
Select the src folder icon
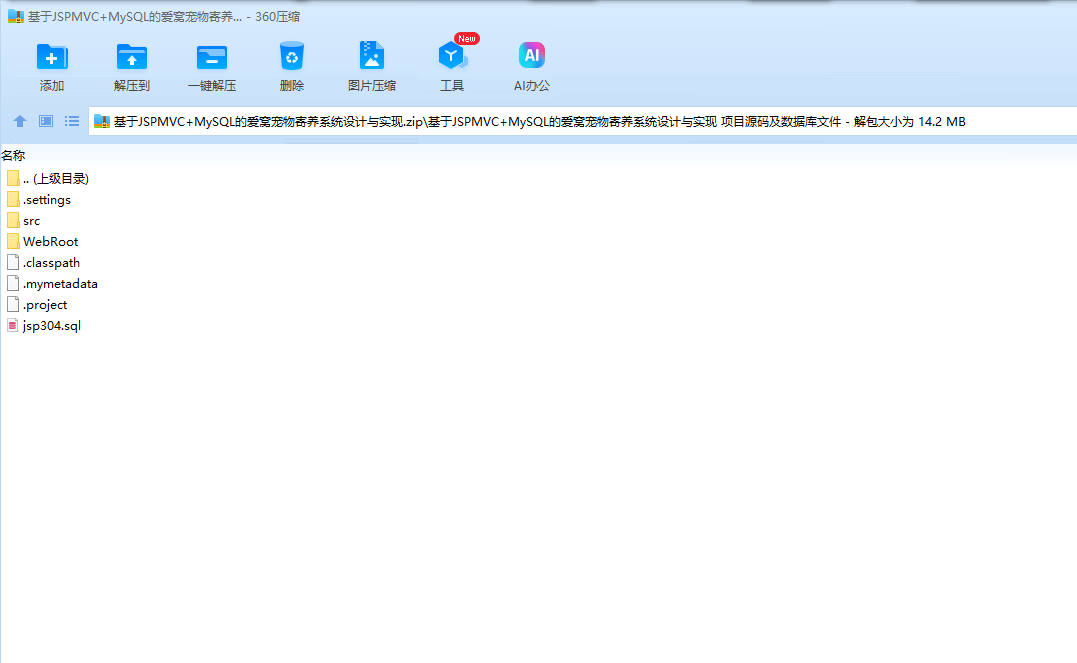pos(13,221)
